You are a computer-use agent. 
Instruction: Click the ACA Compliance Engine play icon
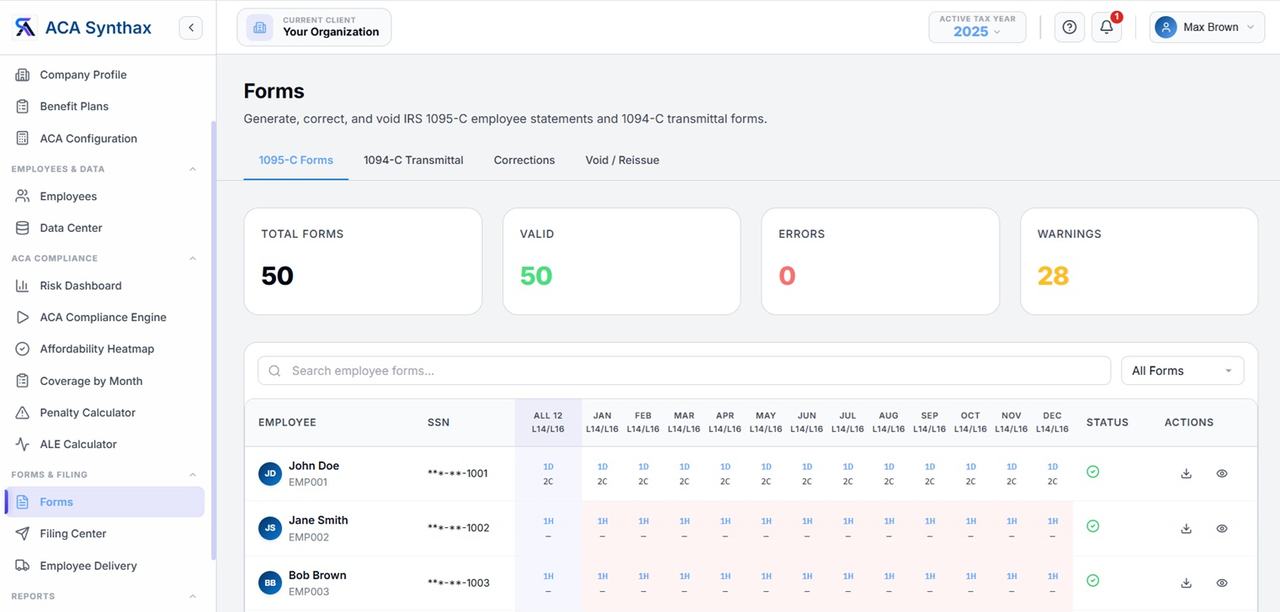[x=22, y=317]
